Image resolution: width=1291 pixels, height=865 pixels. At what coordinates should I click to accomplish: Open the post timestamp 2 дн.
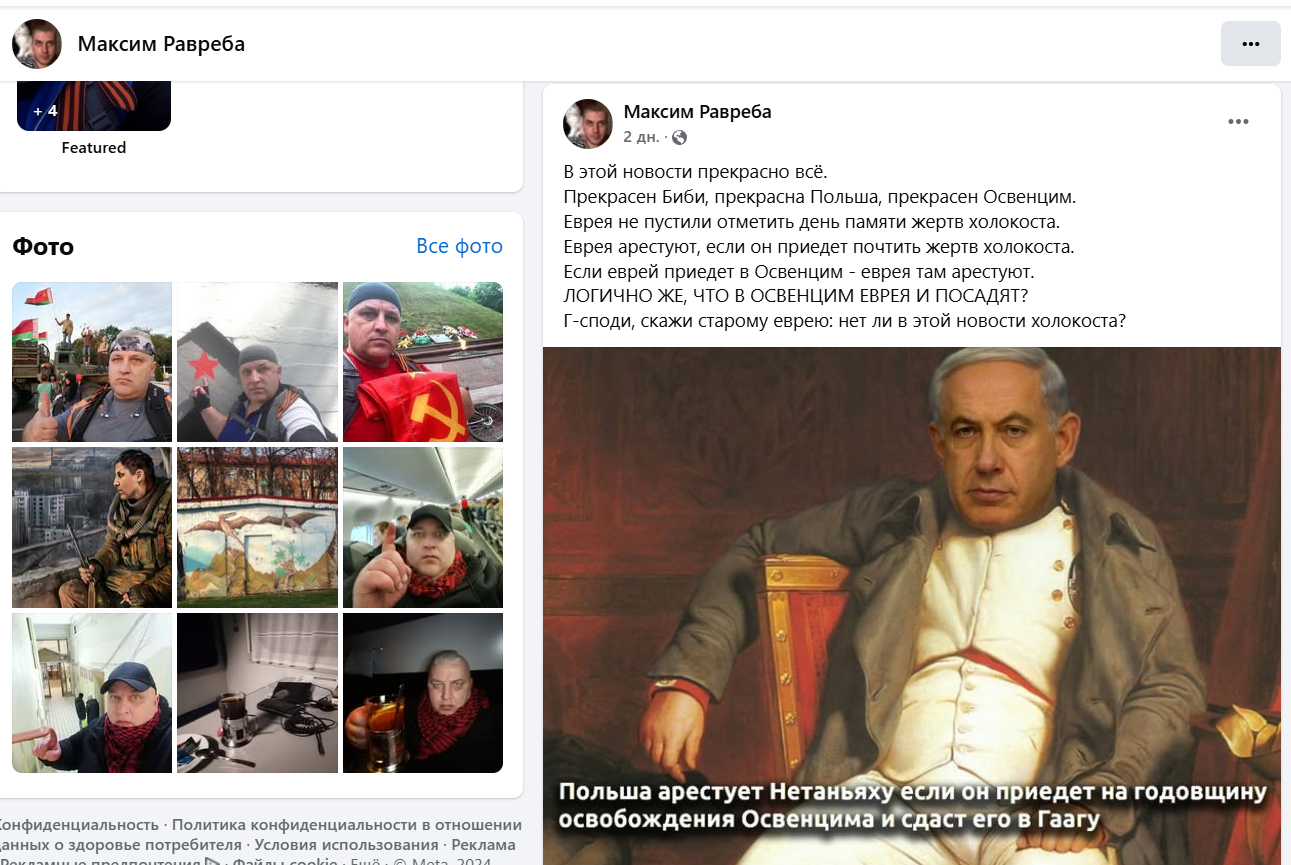[x=641, y=137]
